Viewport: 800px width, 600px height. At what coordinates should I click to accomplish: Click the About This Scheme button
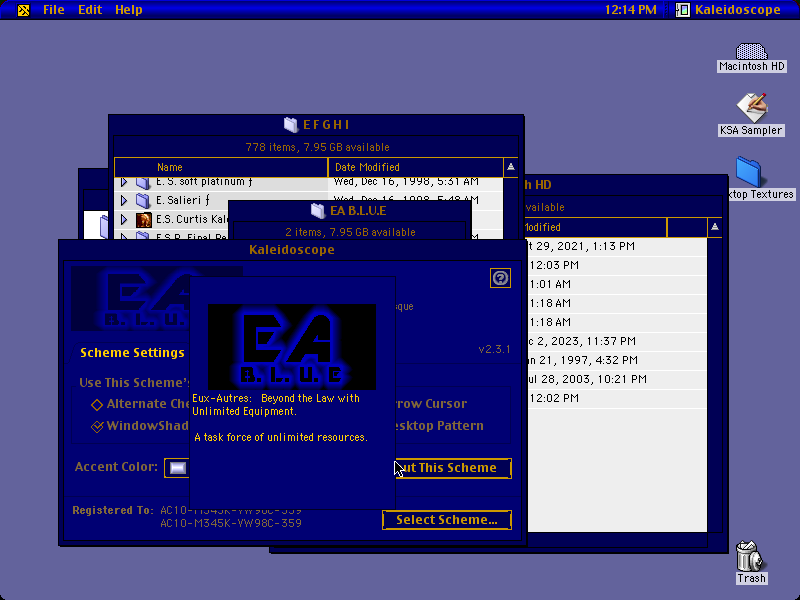pyautogui.click(x=453, y=468)
